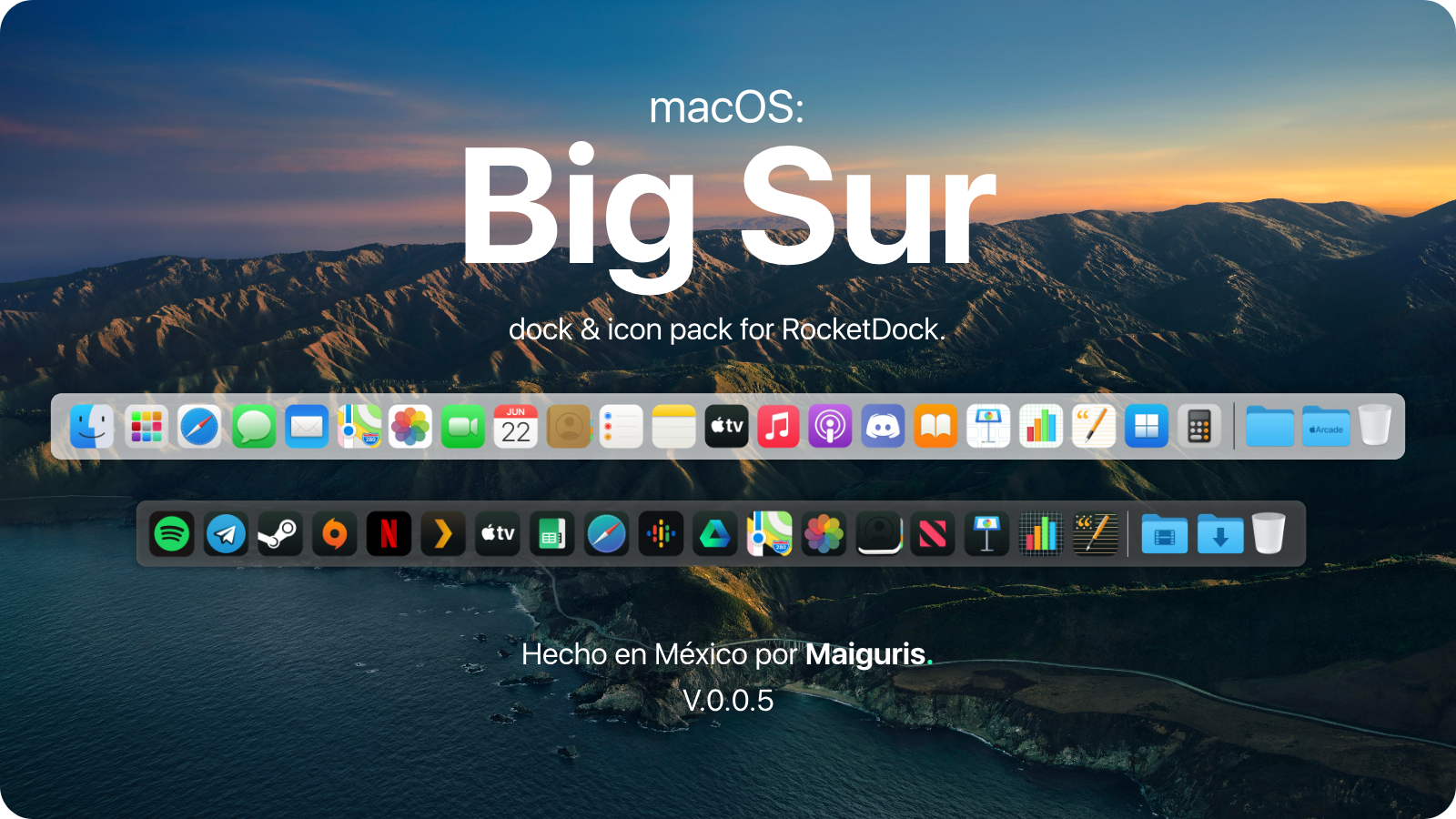Open Trash in the light dock
Viewport: 1456px width, 819px height.
point(1375,425)
